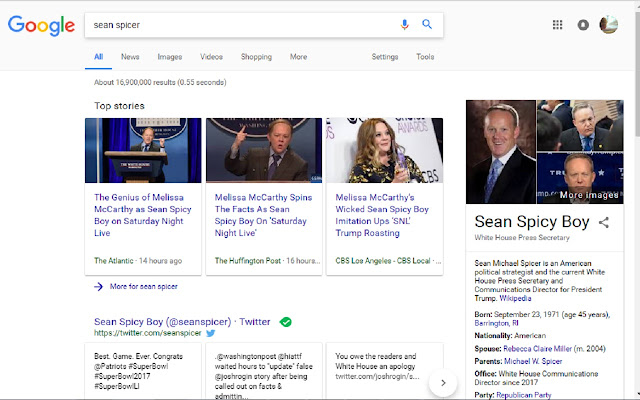Viewport: 640px width, 400px height.
Task: Open CBS story Wicked Sean Spicy Boy Imitation
Action: point(382,215)
